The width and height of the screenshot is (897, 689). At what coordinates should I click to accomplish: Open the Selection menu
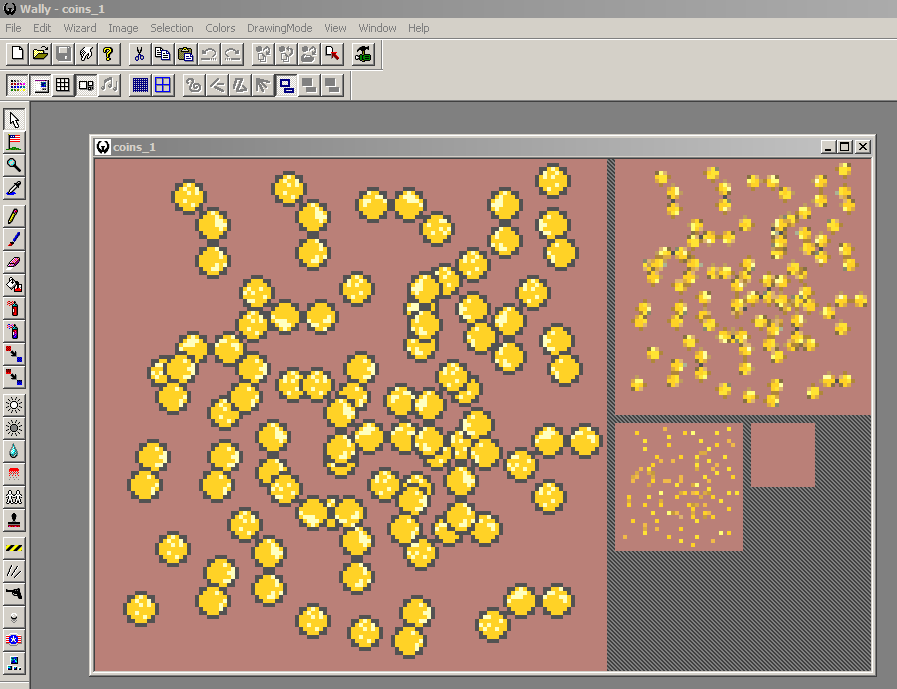(x=172, y=28)
